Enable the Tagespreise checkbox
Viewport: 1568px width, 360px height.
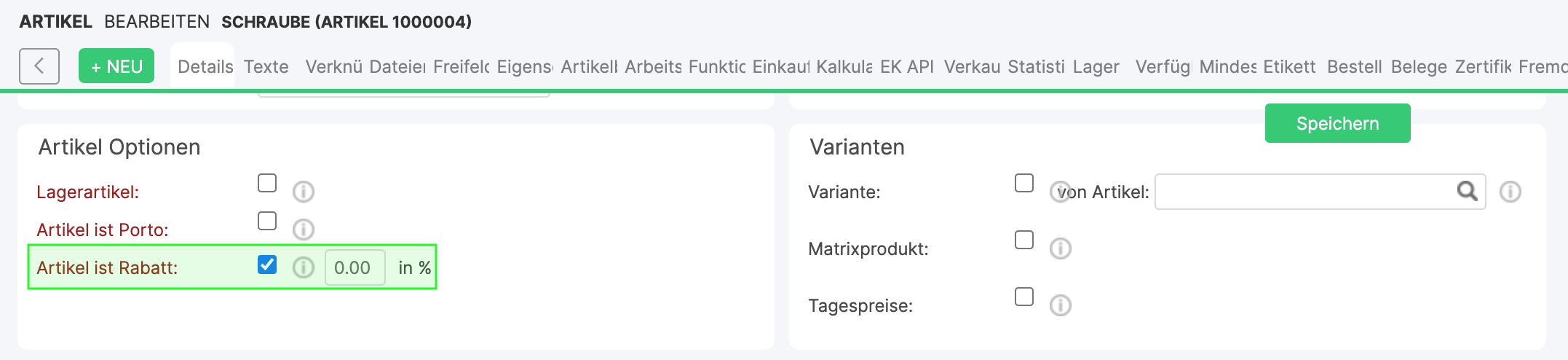pyautogui.click(x=1024, y=297)
